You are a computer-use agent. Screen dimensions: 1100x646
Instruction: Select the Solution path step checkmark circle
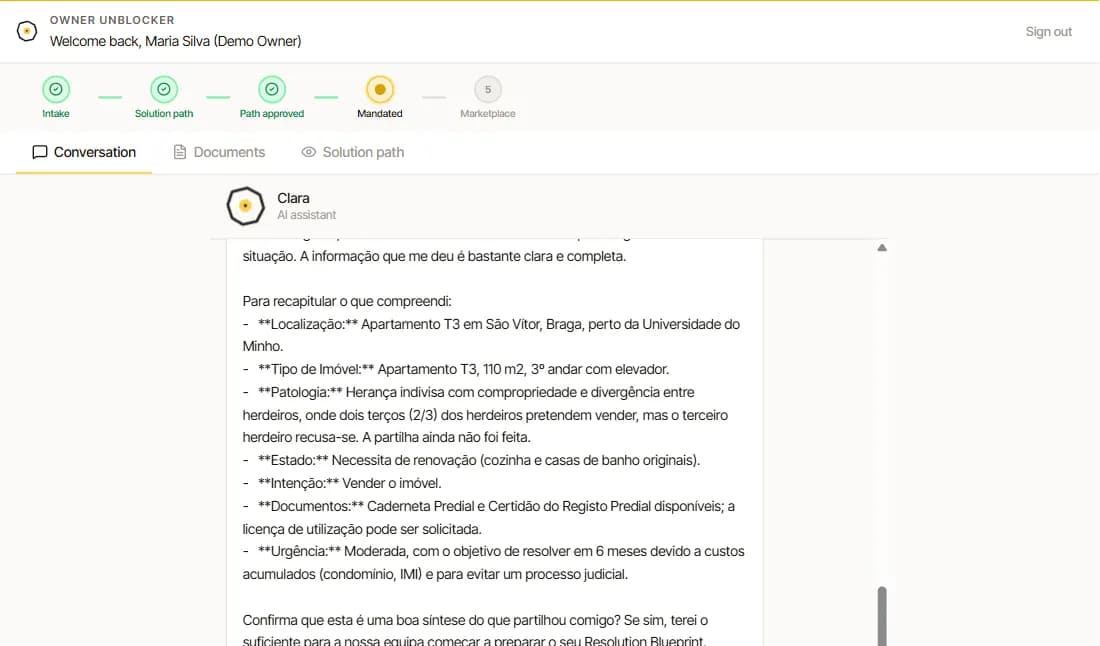pos(163,89)
